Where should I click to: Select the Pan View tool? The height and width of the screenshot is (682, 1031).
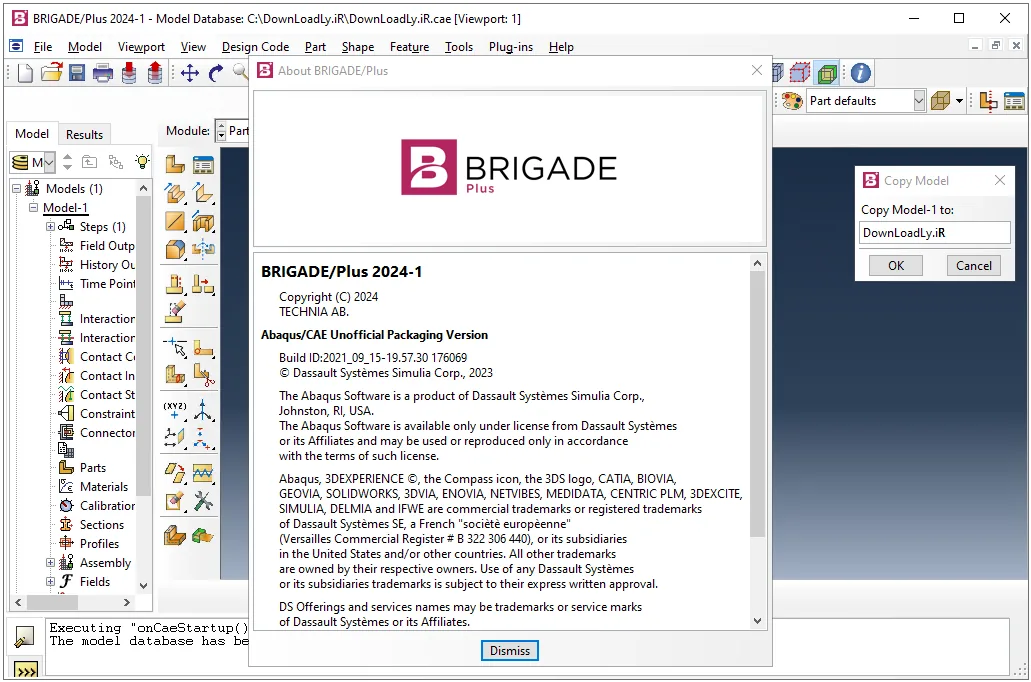(189, 72)
